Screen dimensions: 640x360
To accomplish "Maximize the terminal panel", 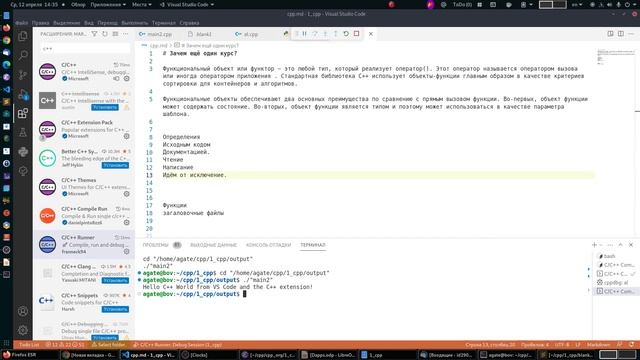I will pos(620,245).
